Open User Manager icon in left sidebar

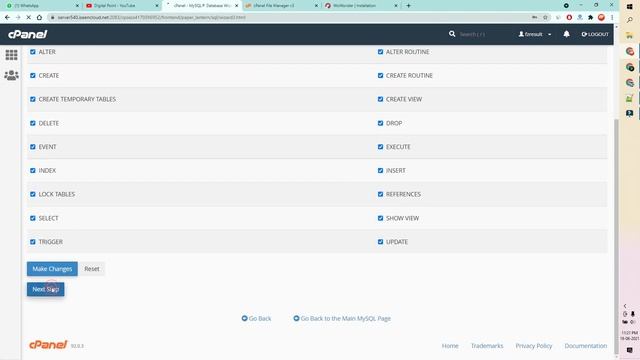coord(11,75)
